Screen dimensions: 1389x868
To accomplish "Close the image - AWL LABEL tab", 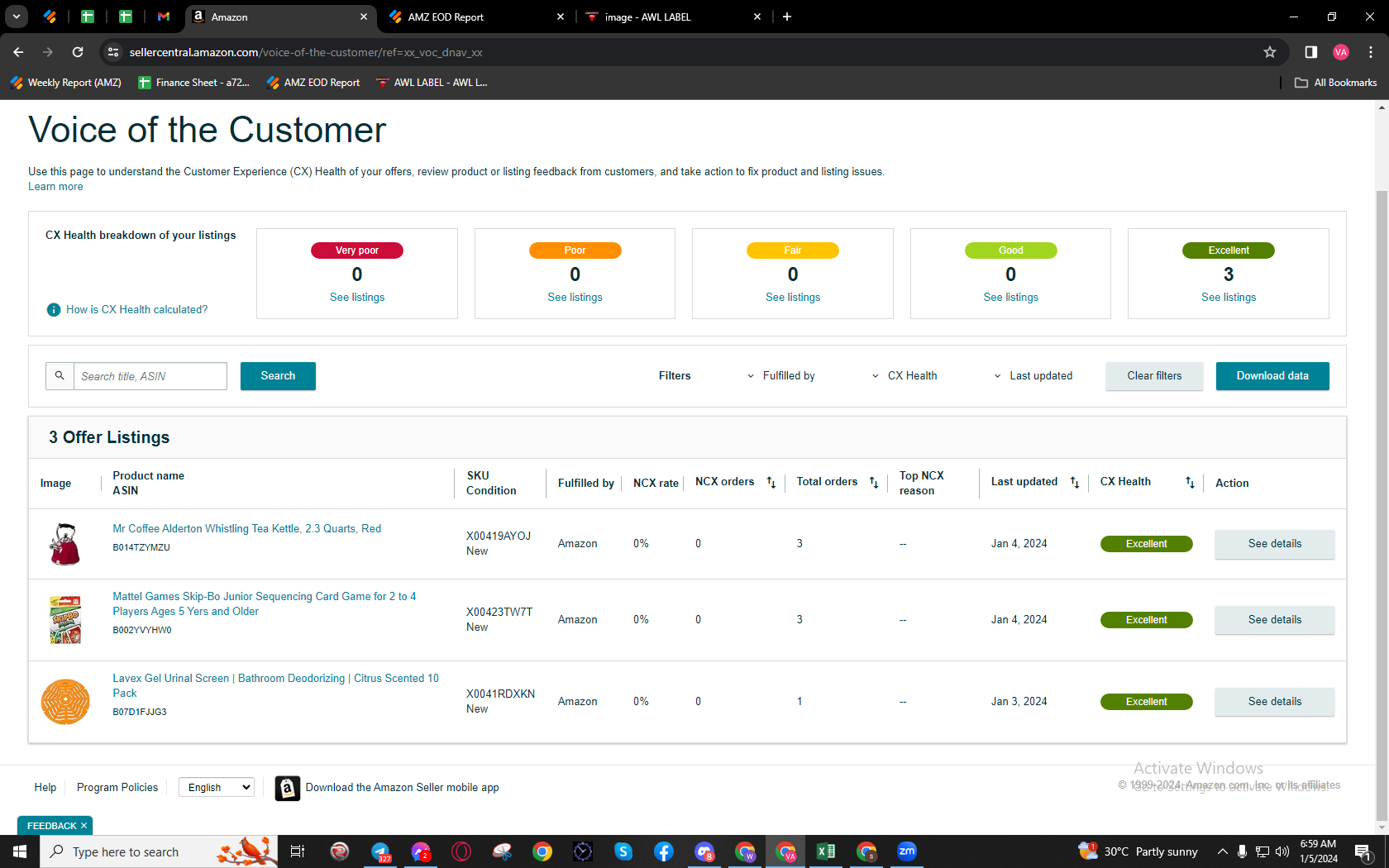I will pos(757,17).
